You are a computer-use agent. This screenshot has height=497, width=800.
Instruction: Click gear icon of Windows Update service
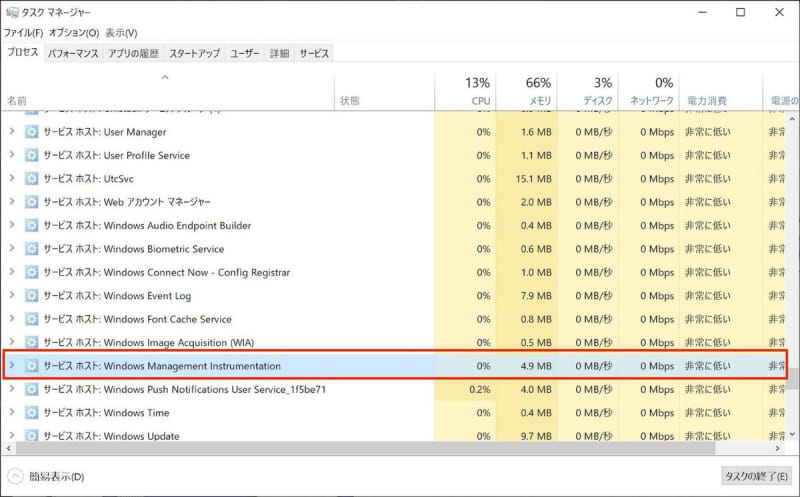(32, 436)
